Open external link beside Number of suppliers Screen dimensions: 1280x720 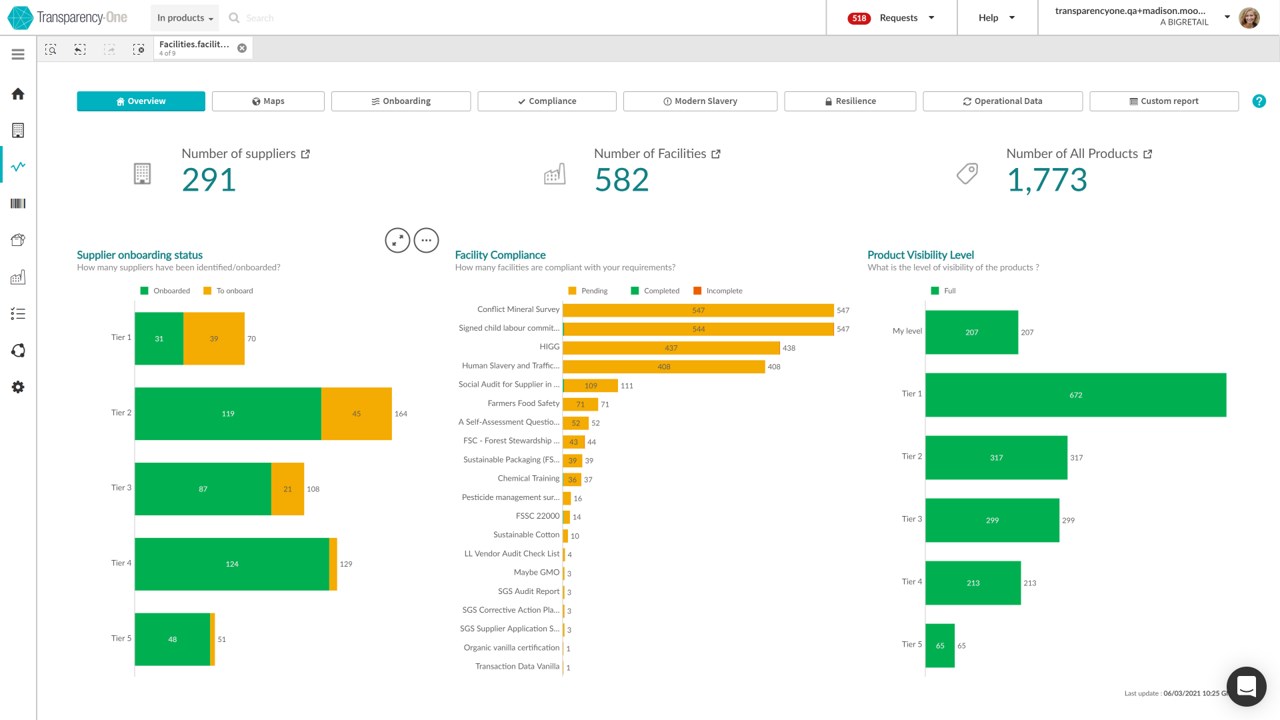(306, 154)
